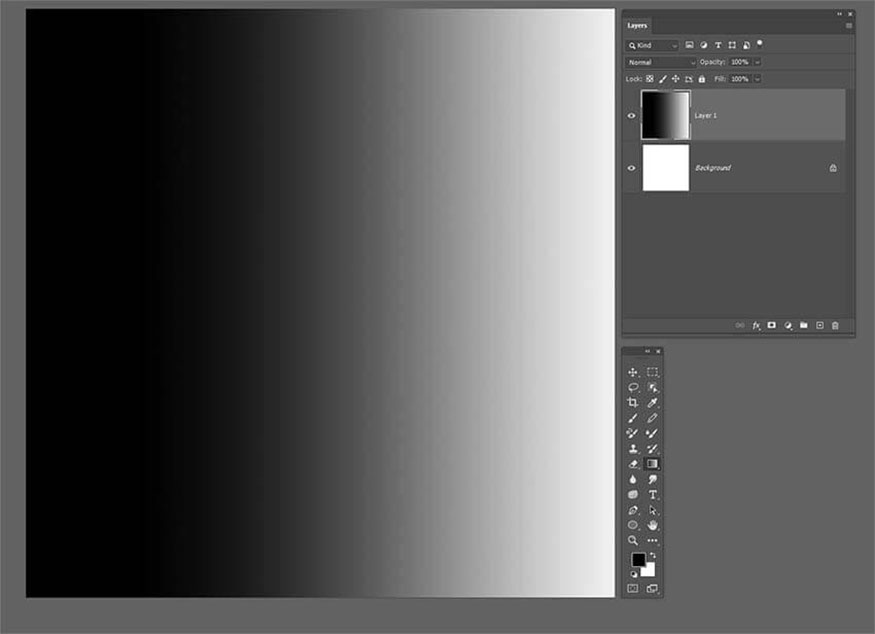The width and height of the screenshot is (875, 634).
Task: Toggle filter for adjustment layers
Action: [704, 45]
